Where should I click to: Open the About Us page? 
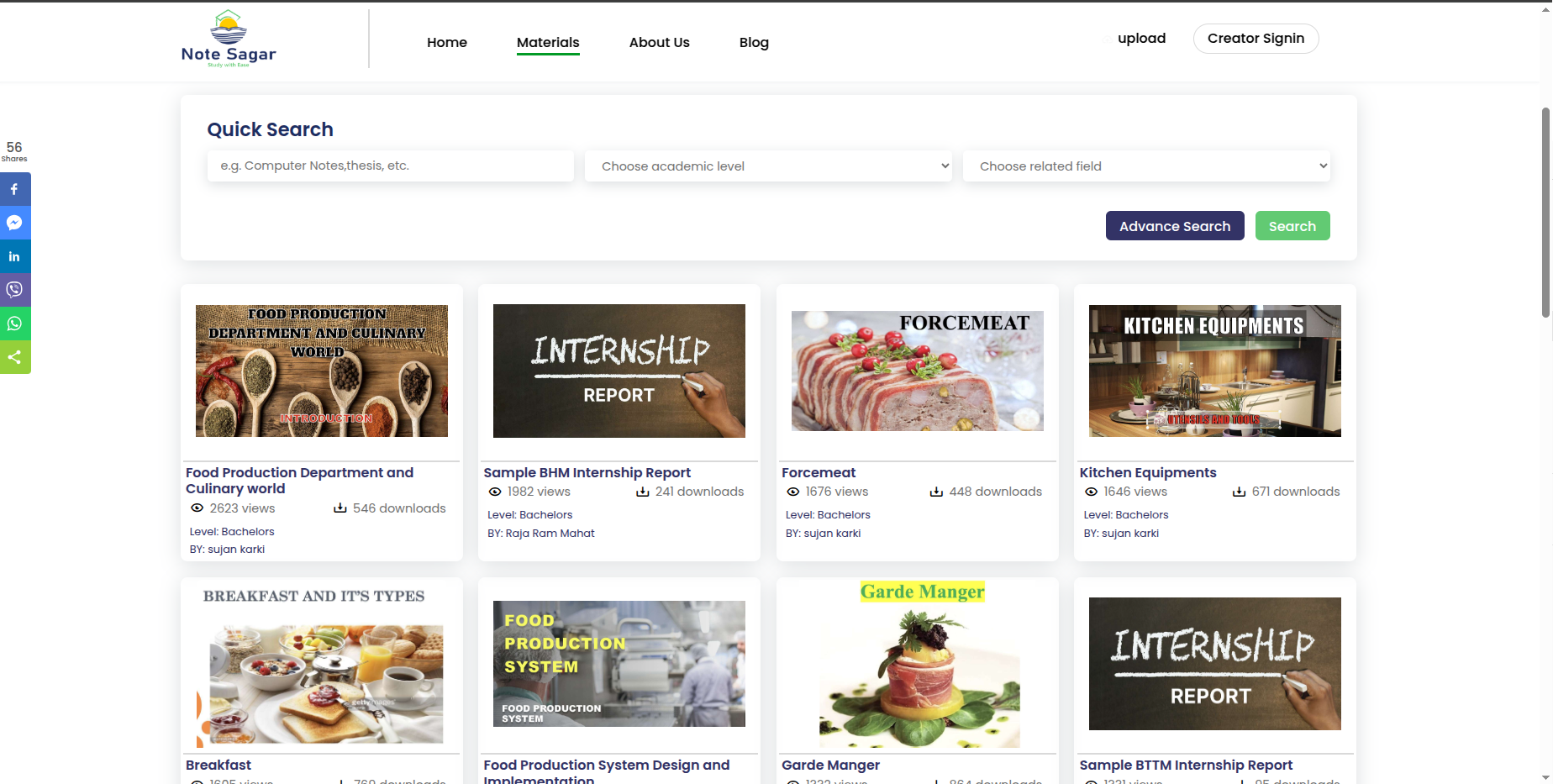point(659,42)
